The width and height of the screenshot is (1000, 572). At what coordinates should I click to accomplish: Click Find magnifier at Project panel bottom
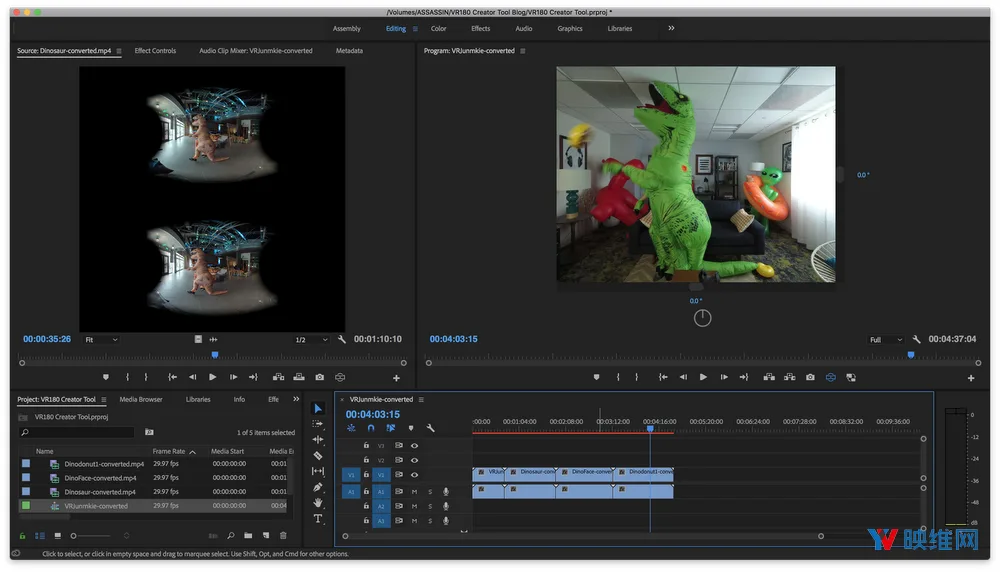click(230, 536)
